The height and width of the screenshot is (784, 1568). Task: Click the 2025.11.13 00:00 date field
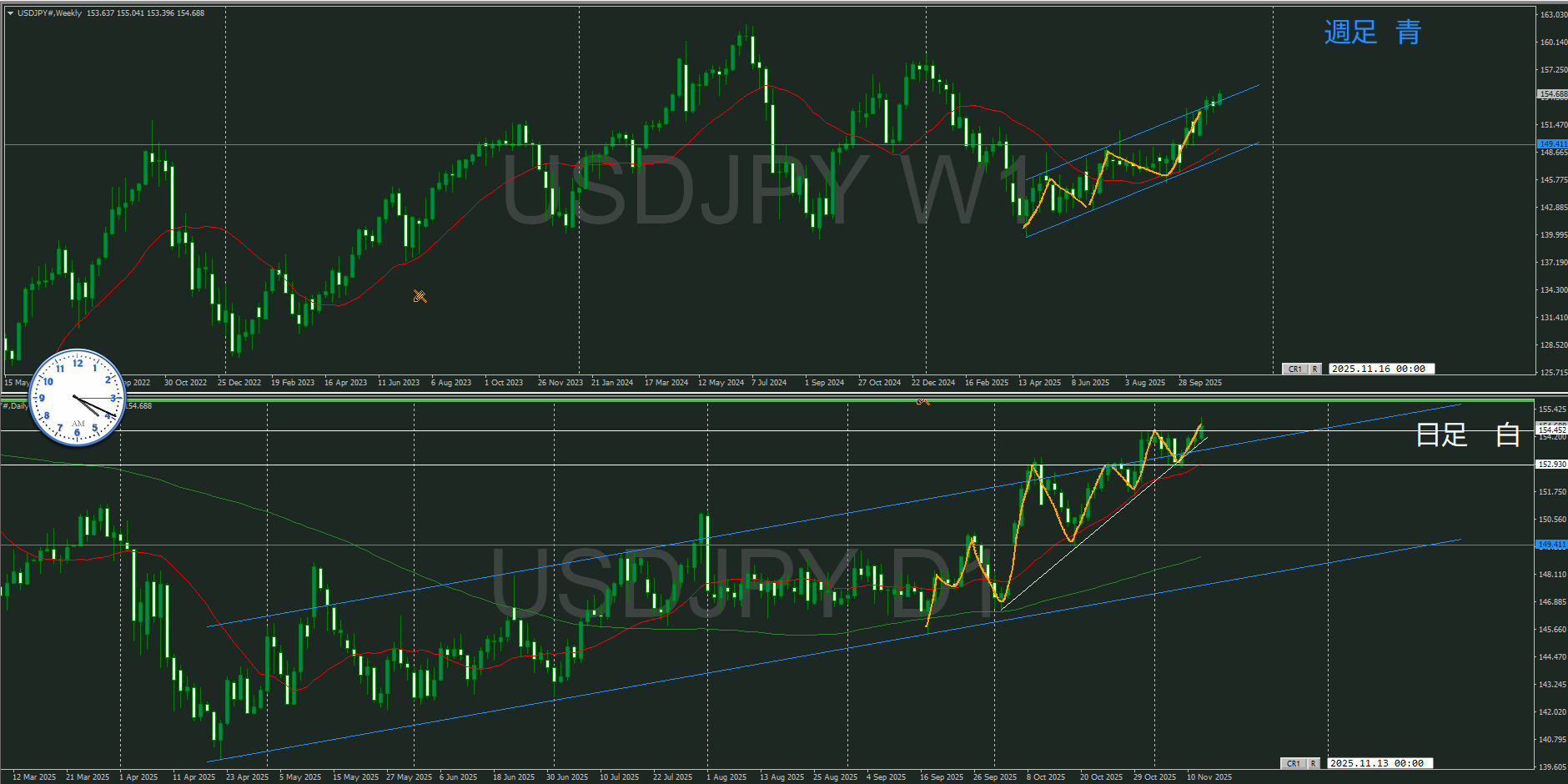1380,763
